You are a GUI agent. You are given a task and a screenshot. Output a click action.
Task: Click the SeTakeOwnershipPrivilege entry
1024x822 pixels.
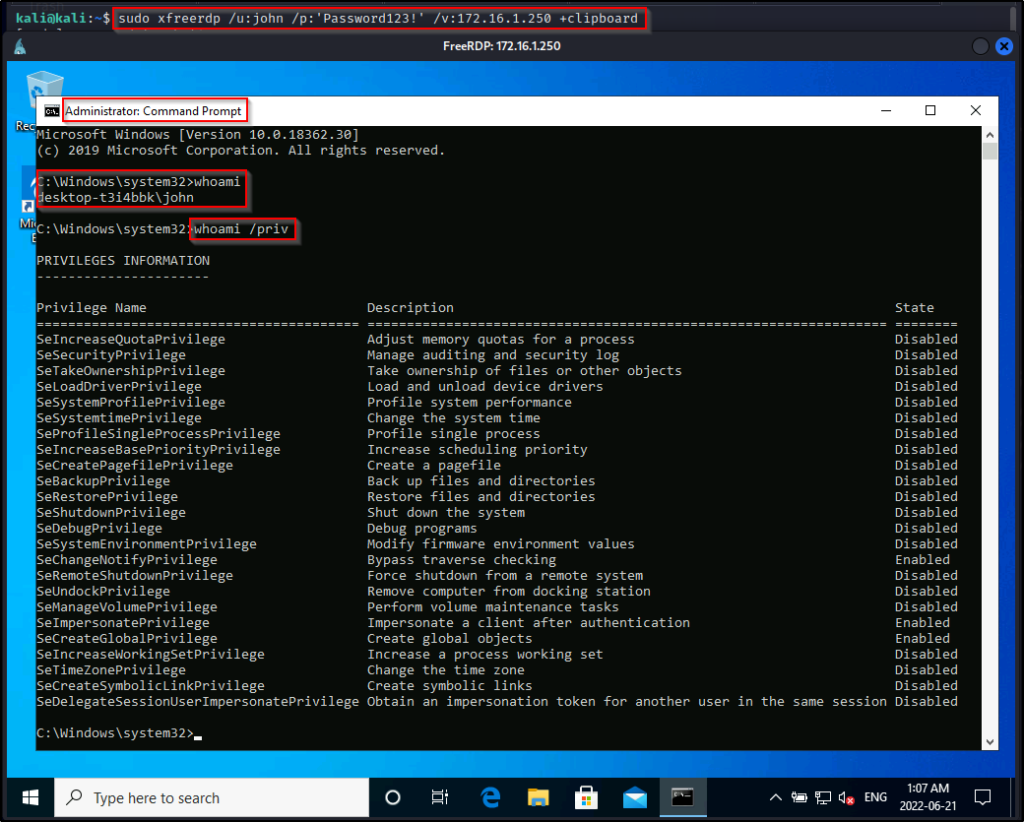click(x=131, y=371)
